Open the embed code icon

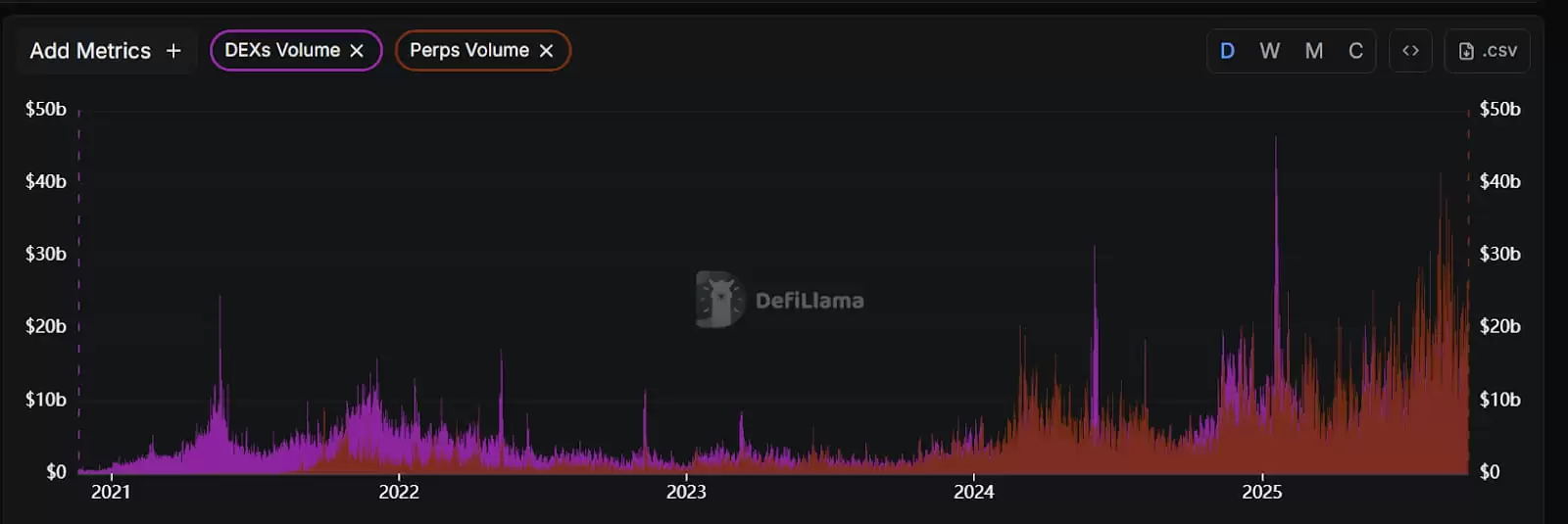tap(1410, 51)
